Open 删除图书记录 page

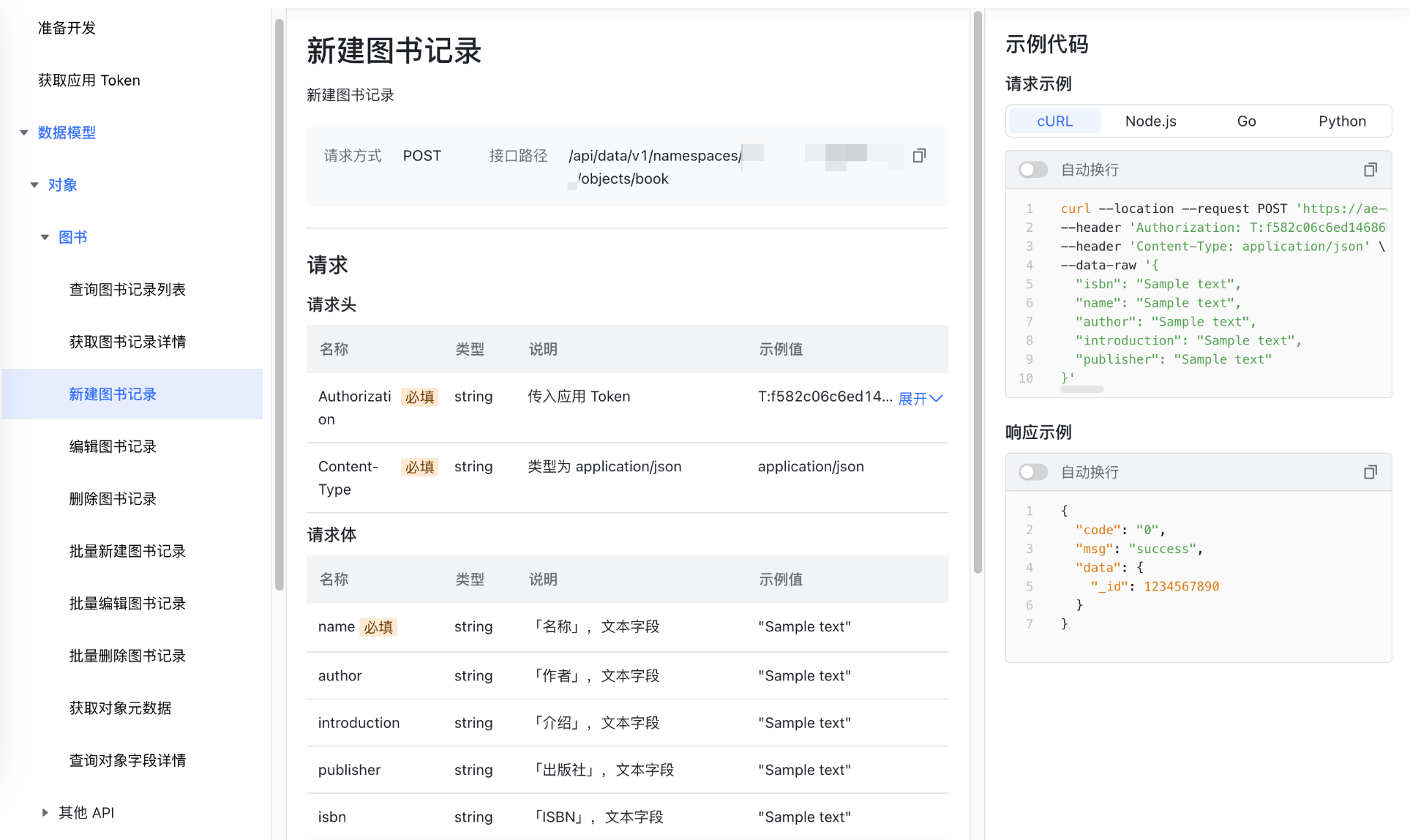113,499
